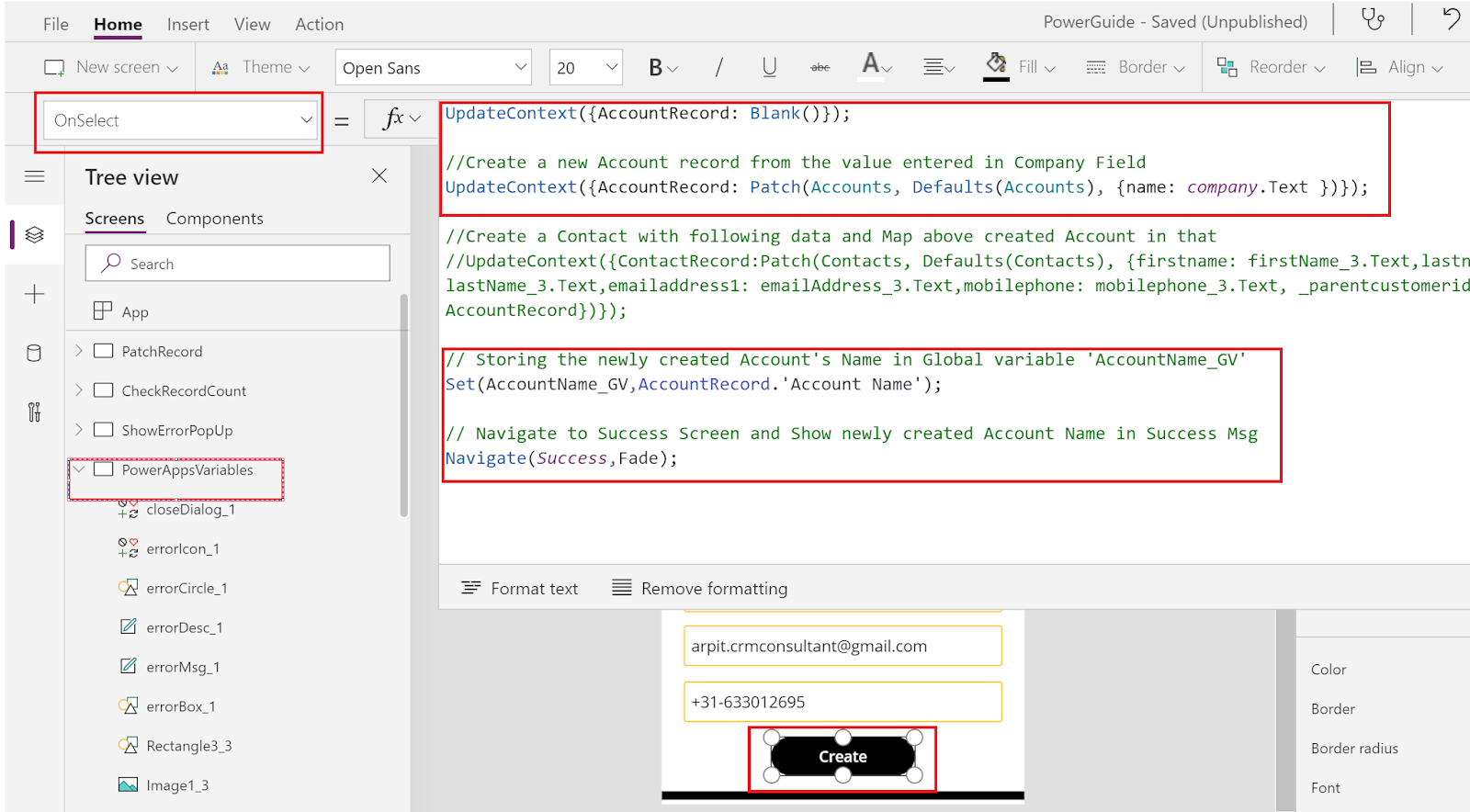This screenshot has height=812, width=1470.
Task: Open the File menu
Action: coord(56,24)
